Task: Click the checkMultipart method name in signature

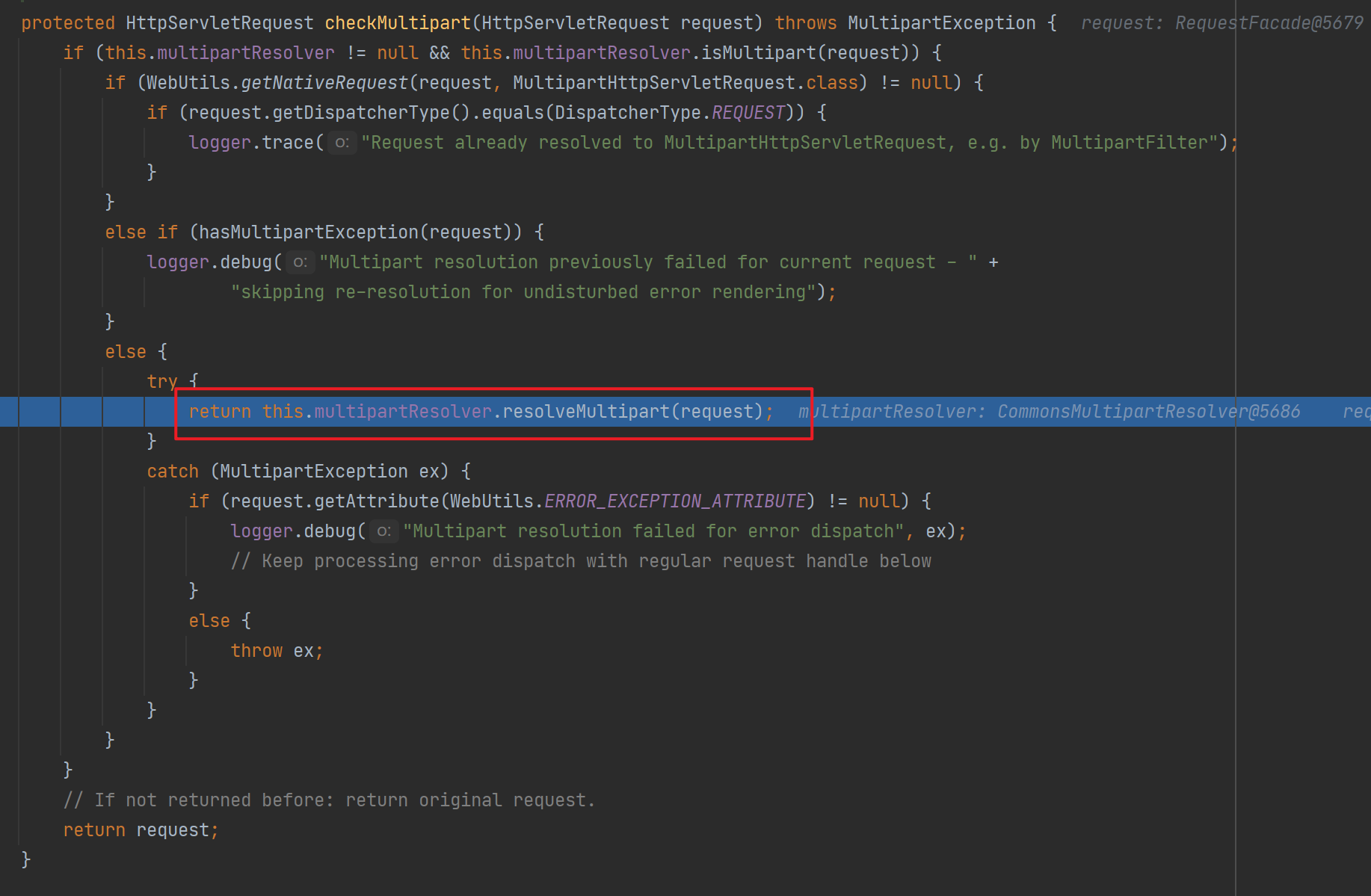Action: 398,23
